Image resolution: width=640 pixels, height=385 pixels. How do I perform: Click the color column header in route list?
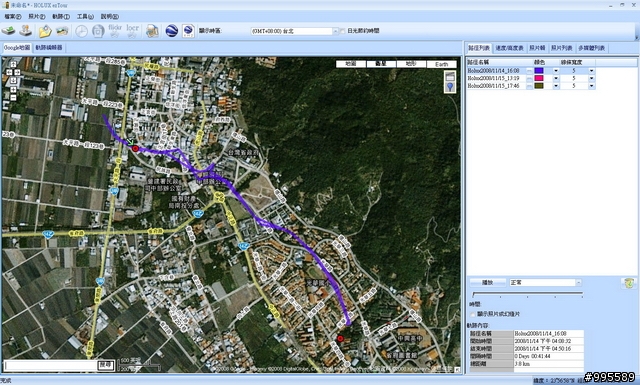546,62
